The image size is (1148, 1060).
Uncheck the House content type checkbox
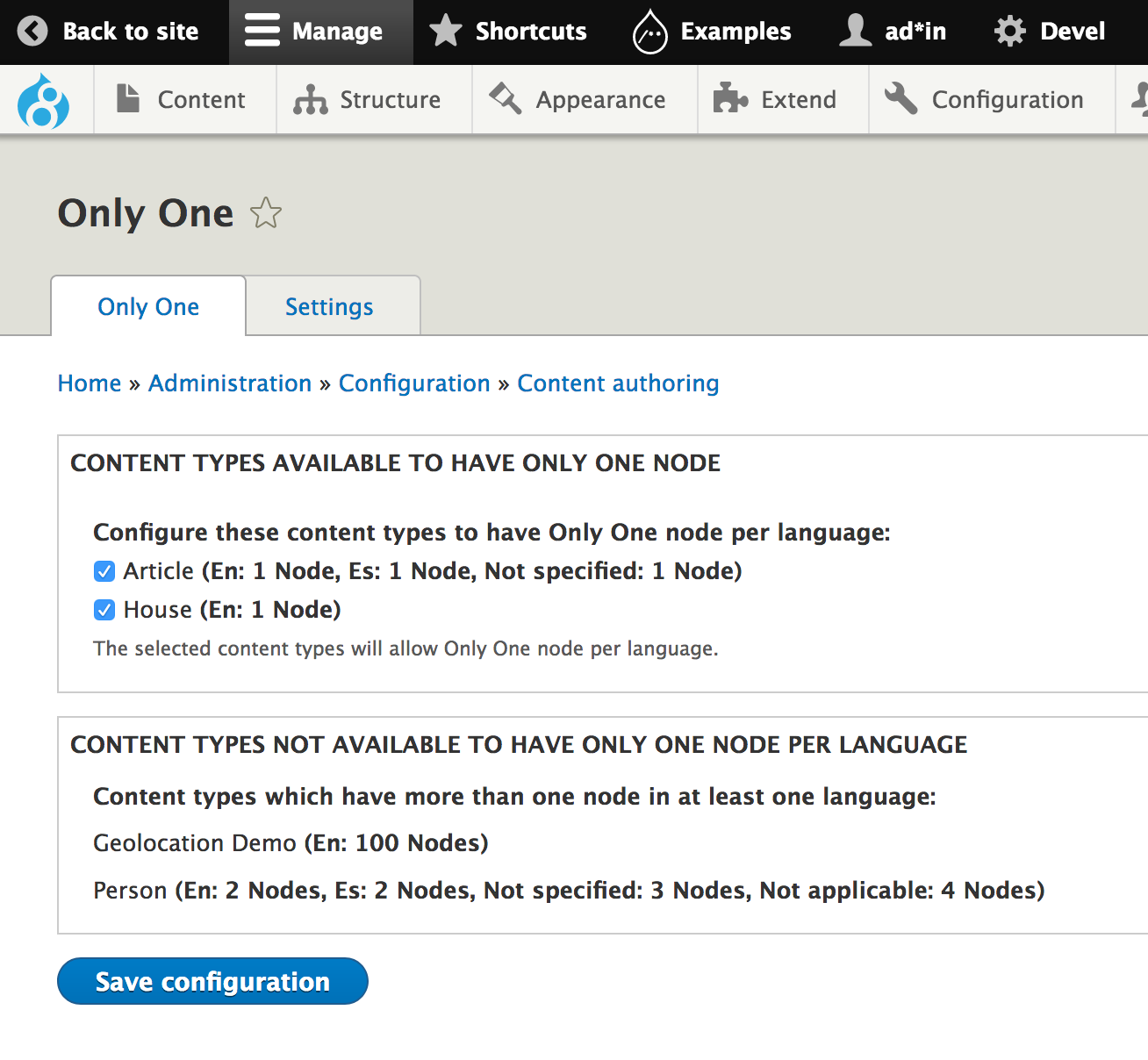coord(104,610)
